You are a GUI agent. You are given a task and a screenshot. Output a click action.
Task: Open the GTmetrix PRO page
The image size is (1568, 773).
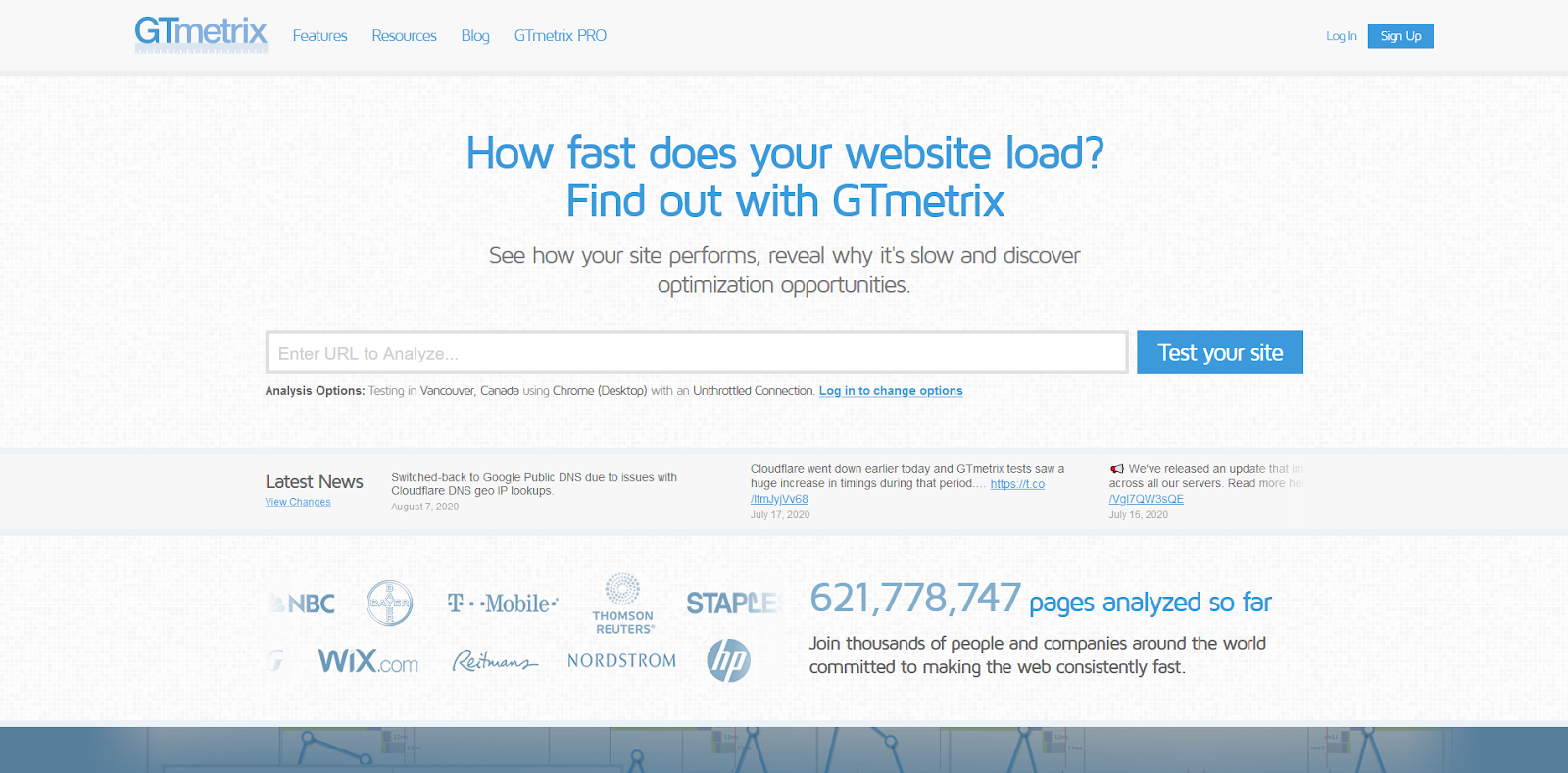pos(560,36)
